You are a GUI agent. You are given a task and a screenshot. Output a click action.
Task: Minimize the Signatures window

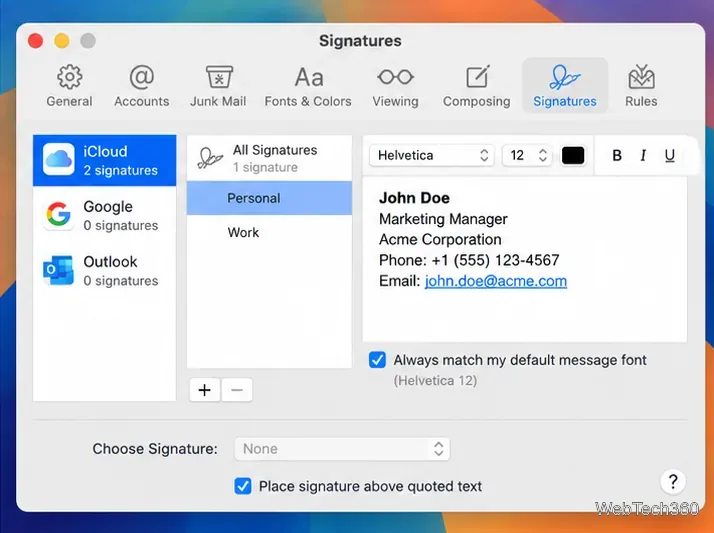(x=62, y=41)
